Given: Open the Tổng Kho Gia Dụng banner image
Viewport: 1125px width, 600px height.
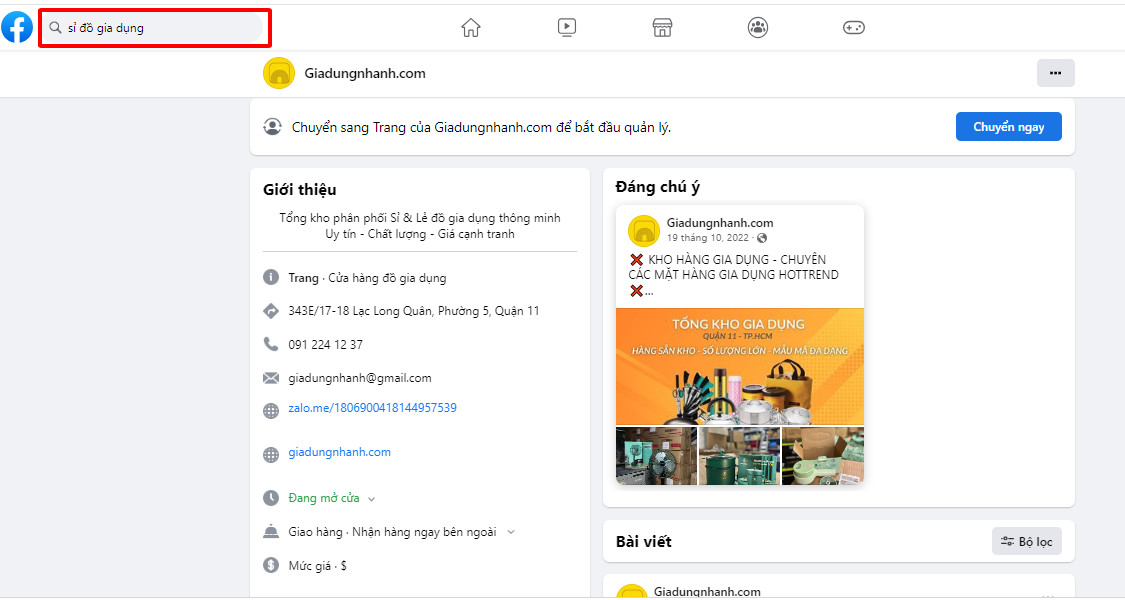Looking at the screenshot, I should point(740,367).
